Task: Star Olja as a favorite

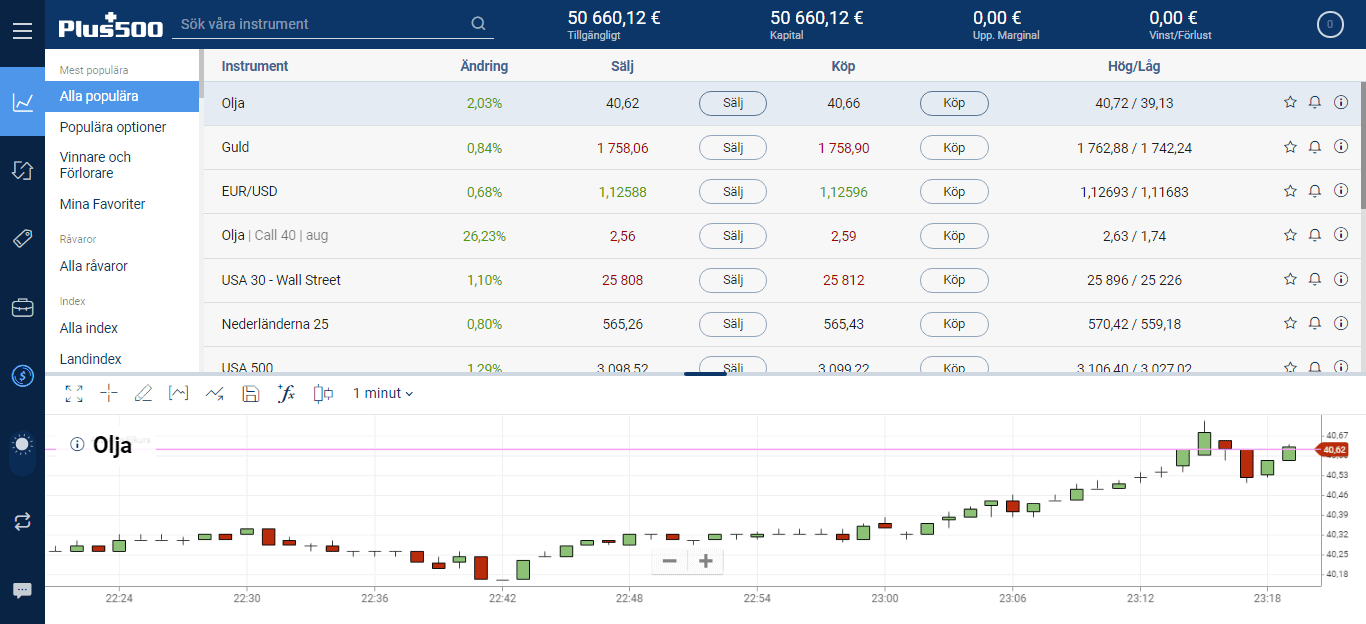Action: coord(1290,103)
